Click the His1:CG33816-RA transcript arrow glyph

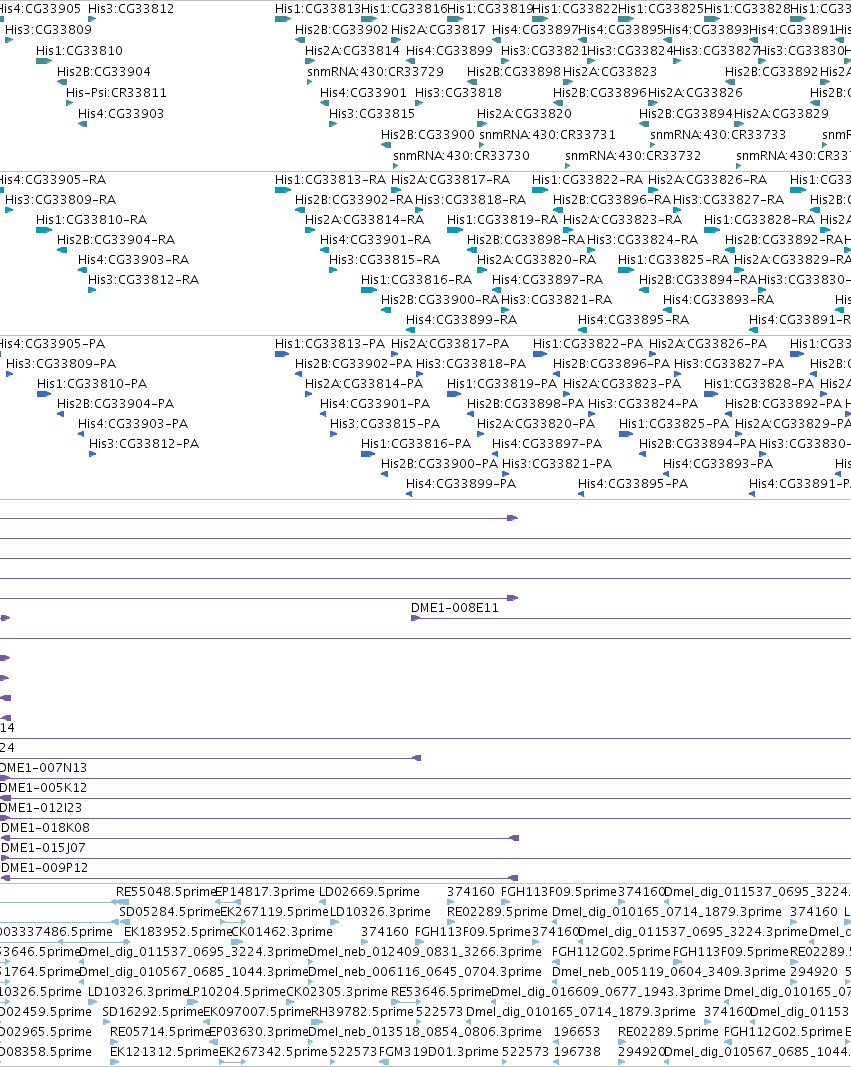pyautogui.click(x=369, y=290)
